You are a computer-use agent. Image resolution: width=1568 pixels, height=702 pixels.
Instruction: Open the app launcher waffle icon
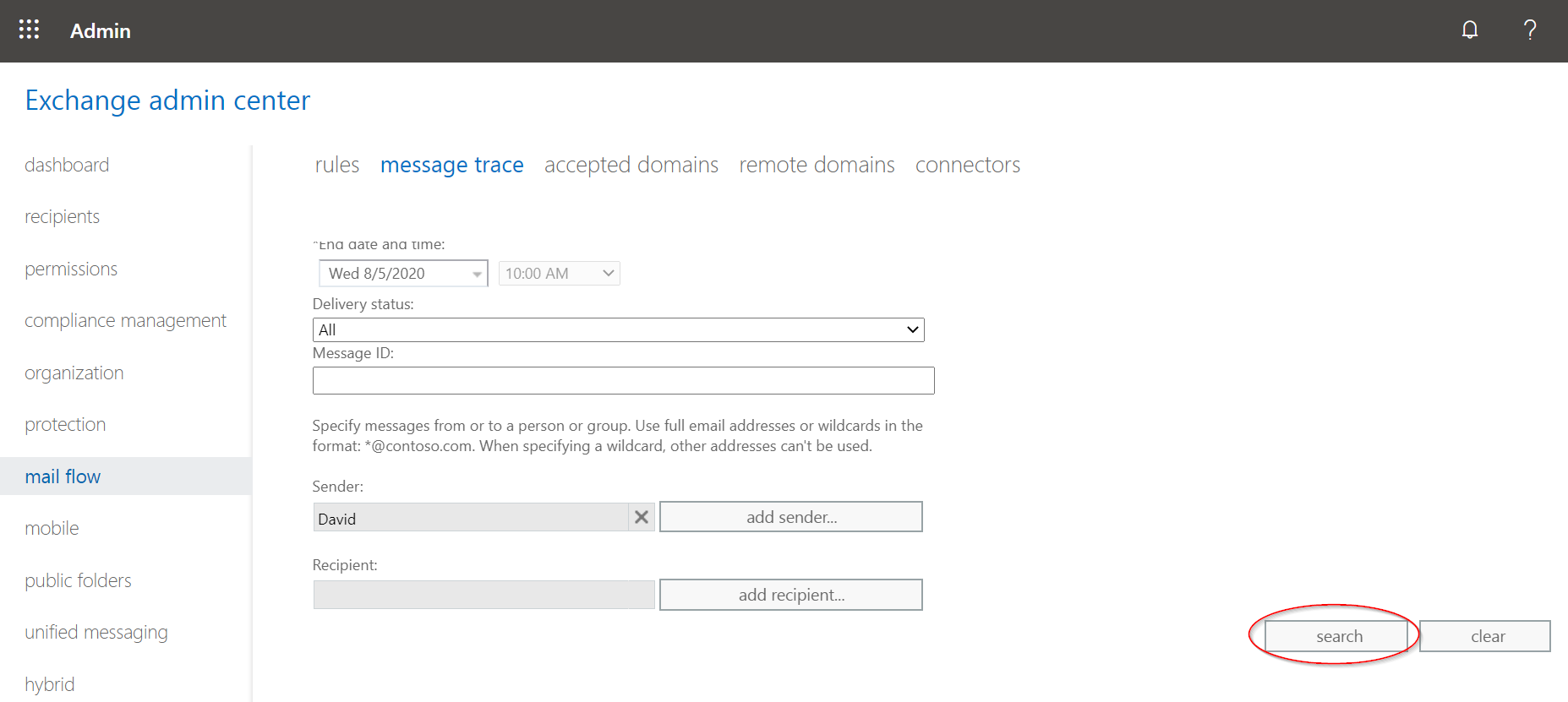[x=29, y=30]
